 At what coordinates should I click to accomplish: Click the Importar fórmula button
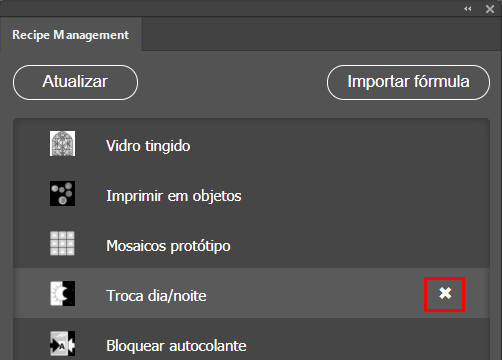[408, 82]
